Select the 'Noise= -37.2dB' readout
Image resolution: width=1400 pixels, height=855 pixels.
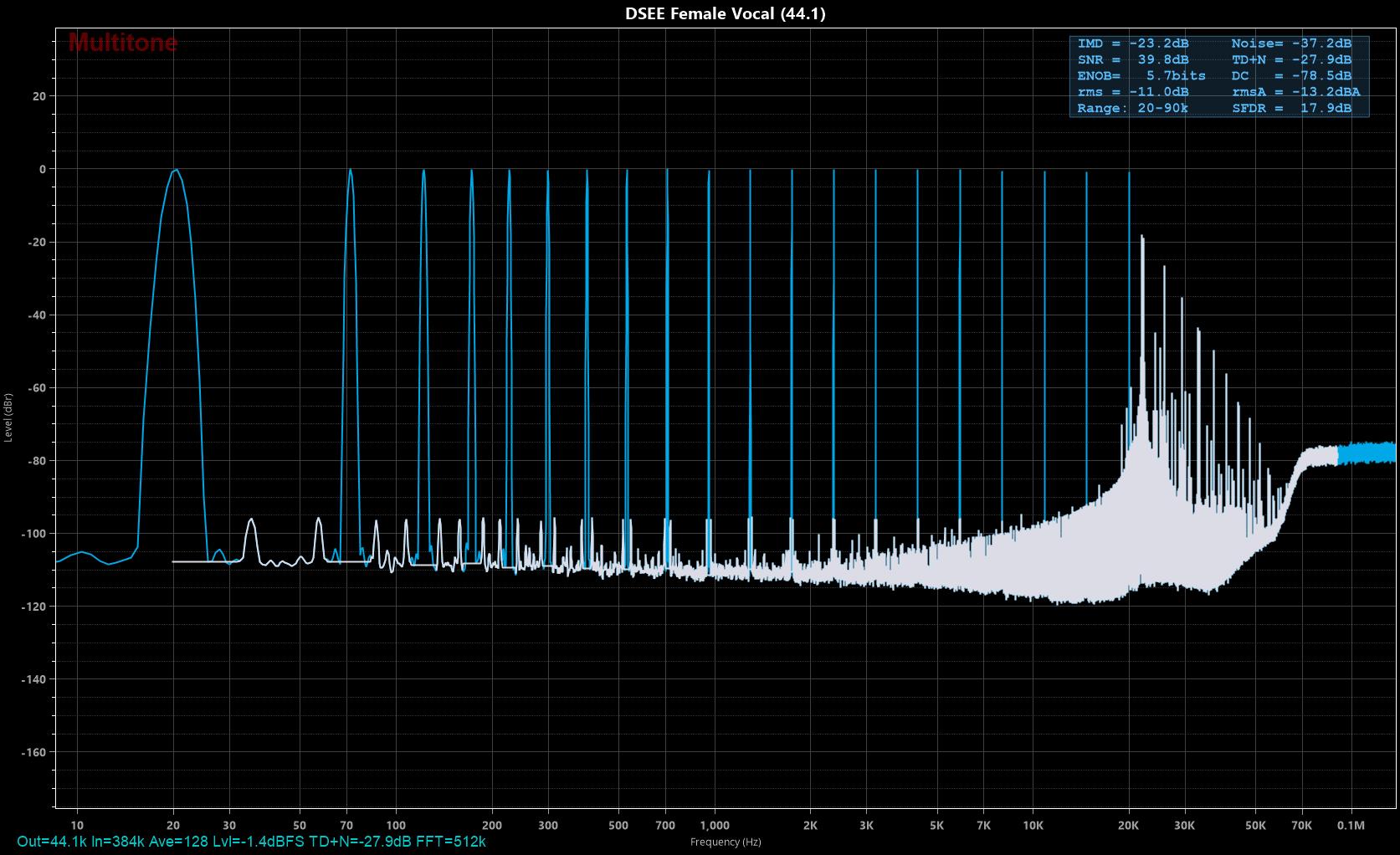point(1291,44)
